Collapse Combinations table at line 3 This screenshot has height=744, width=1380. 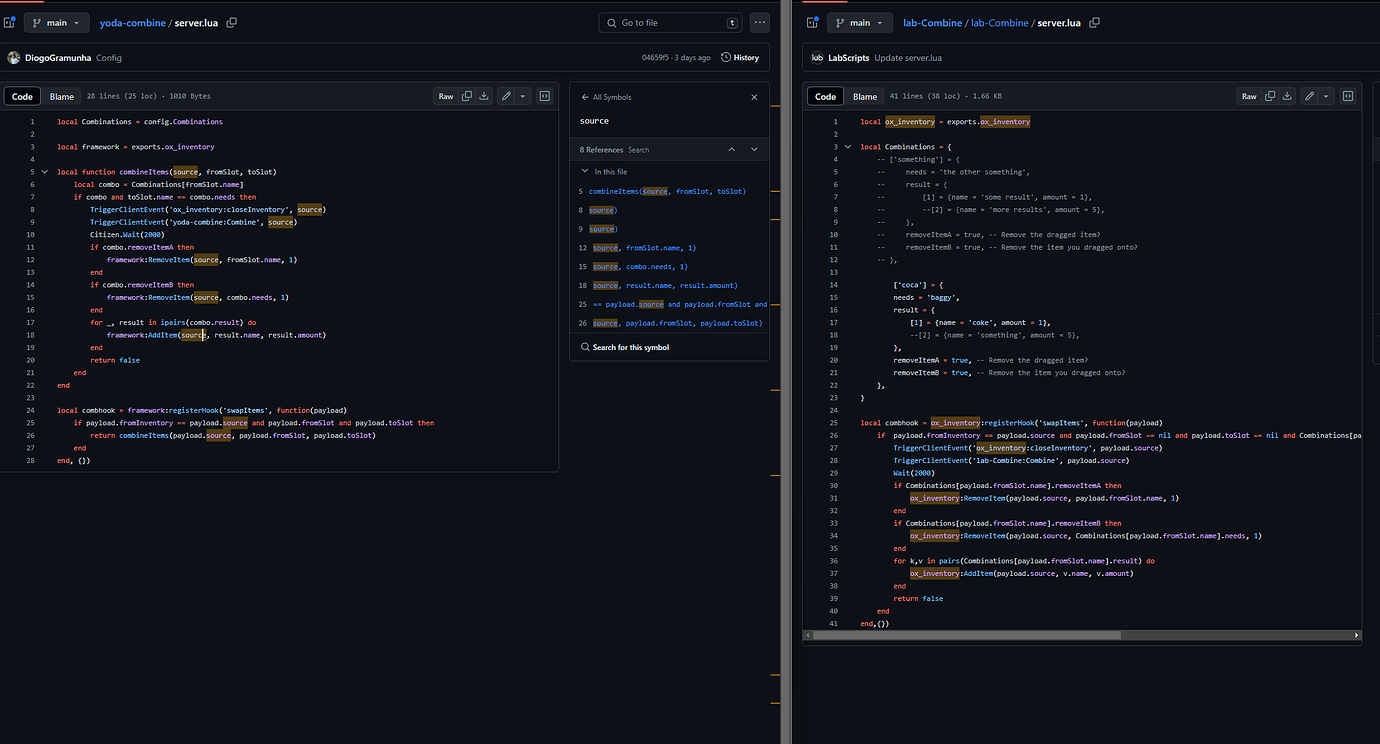[x=848, y=147]
